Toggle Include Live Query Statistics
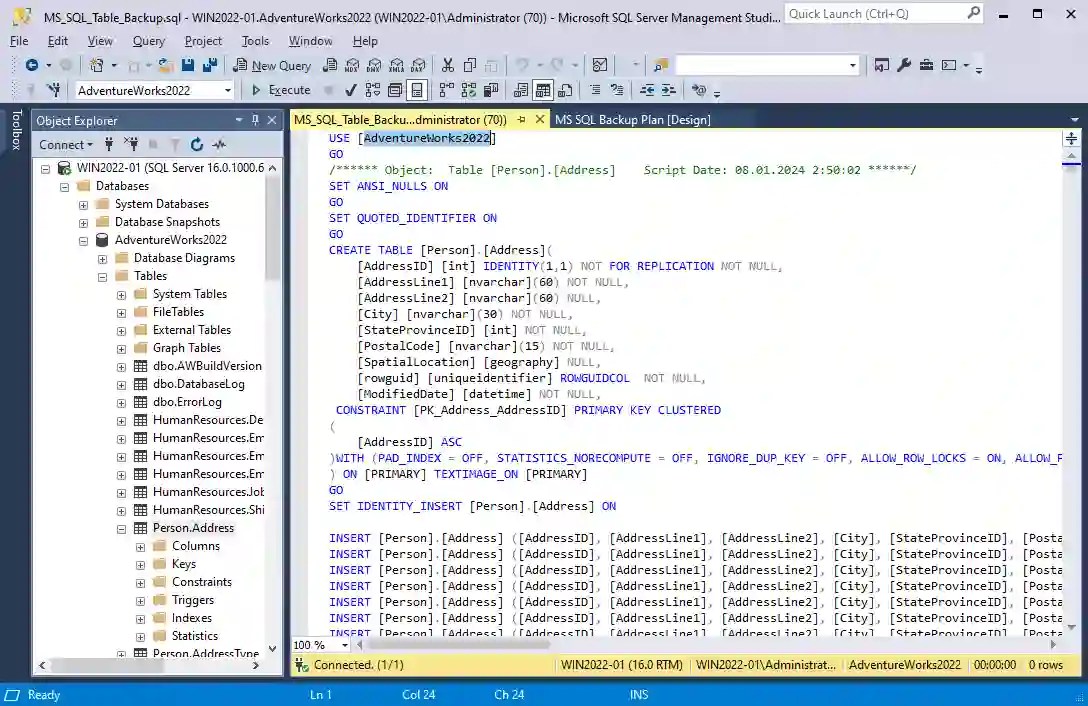The width and height of the screenshot is (1088, 706). point(469,90)
